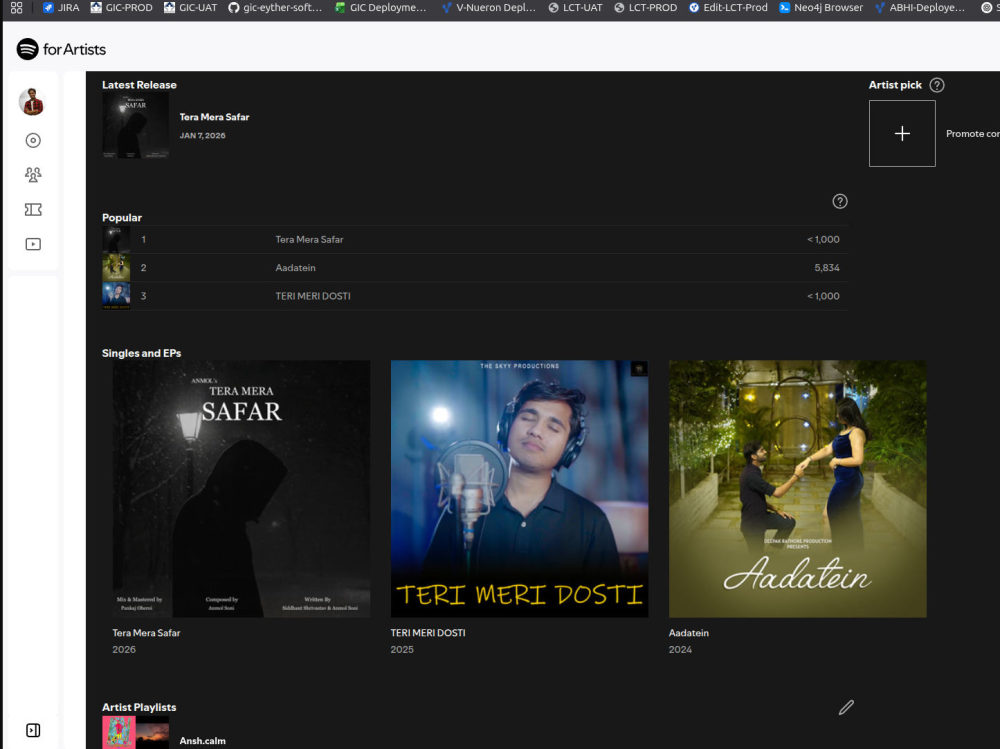Select TERI MERI DOSTI in the Popular list
Image resolution: width=1000 pixels, height=749 pixels.
point(475,296)
